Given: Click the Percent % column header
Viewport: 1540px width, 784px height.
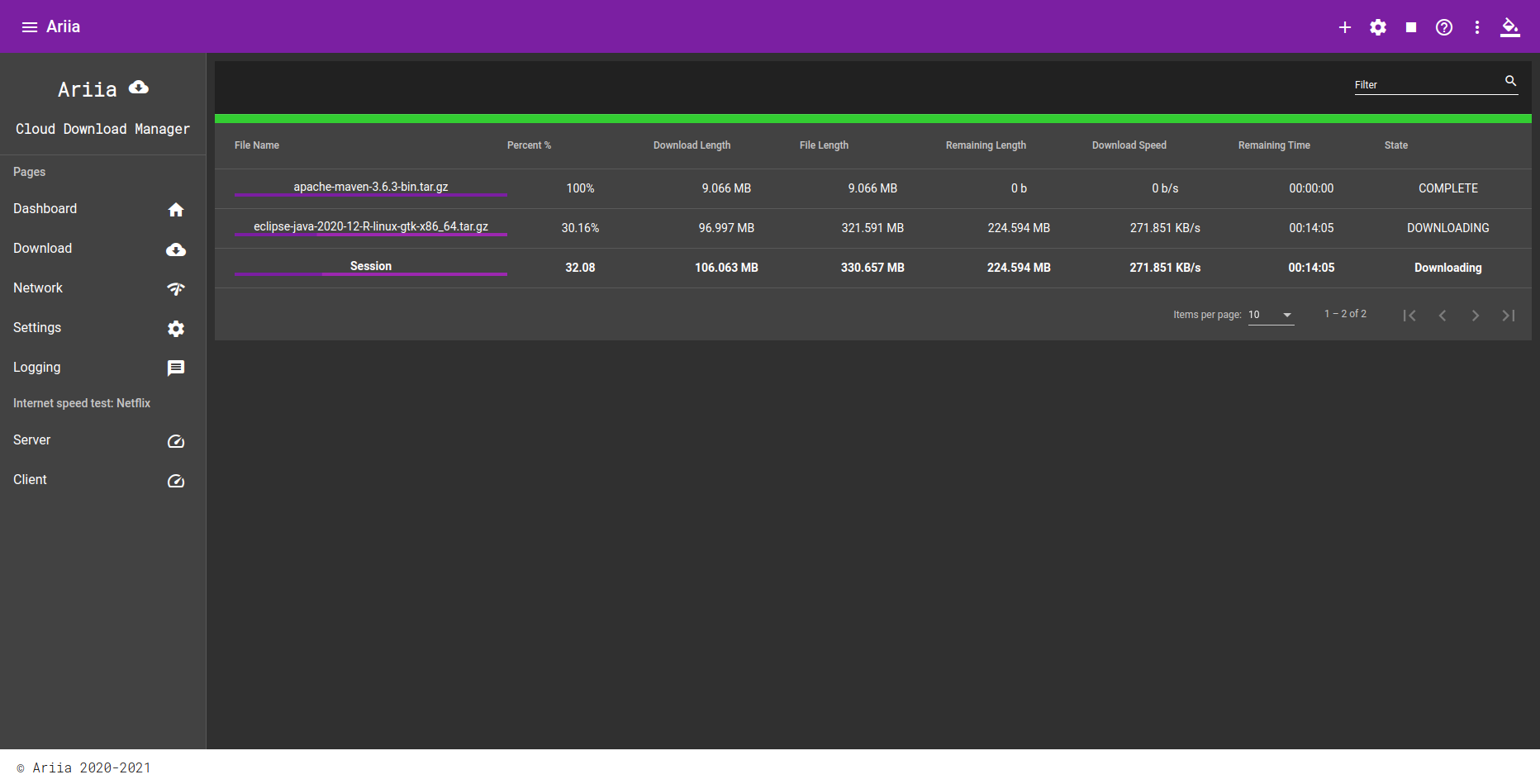Looking at the screenshot, I should [529, 145].
